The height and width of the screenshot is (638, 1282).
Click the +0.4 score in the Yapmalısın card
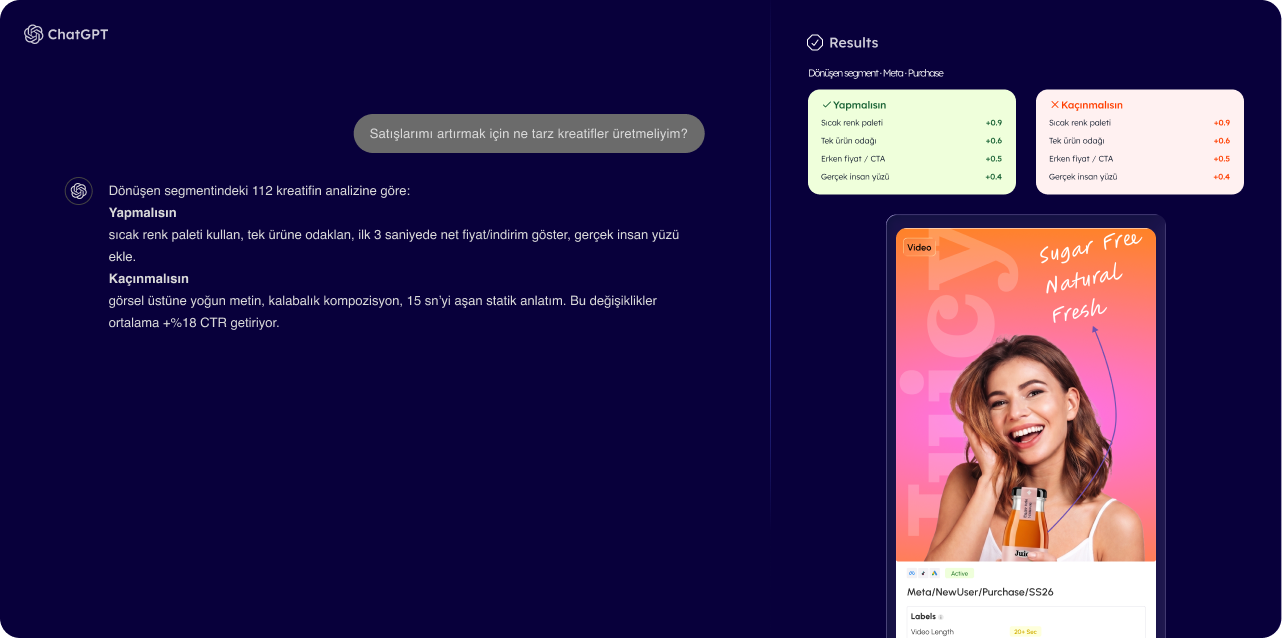click(x=994, y=177)
